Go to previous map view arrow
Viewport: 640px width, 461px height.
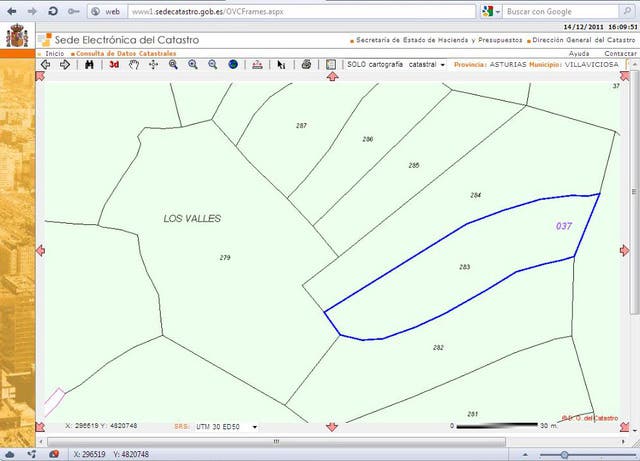45,64
